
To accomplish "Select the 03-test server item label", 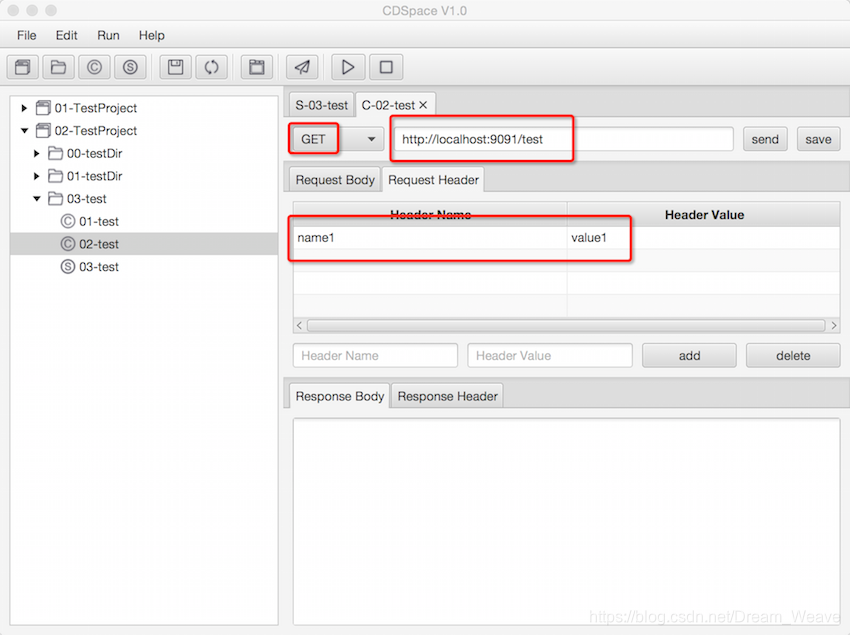I will (x=99, y=267).
